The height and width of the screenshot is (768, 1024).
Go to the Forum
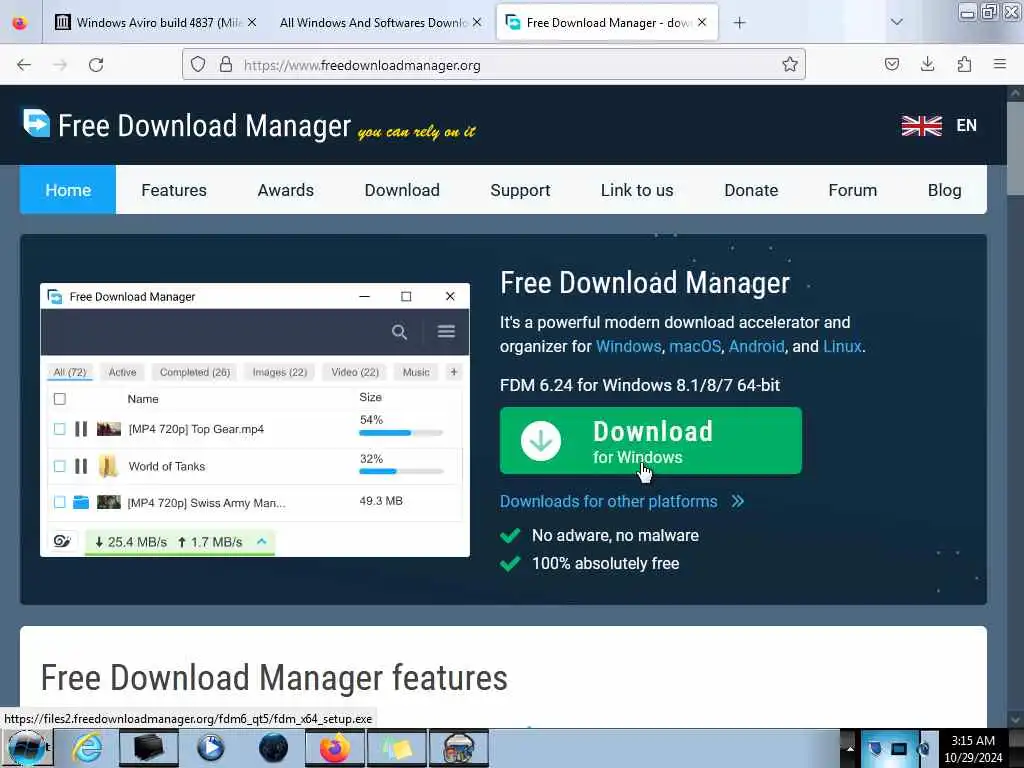click(x=852, y=190)
